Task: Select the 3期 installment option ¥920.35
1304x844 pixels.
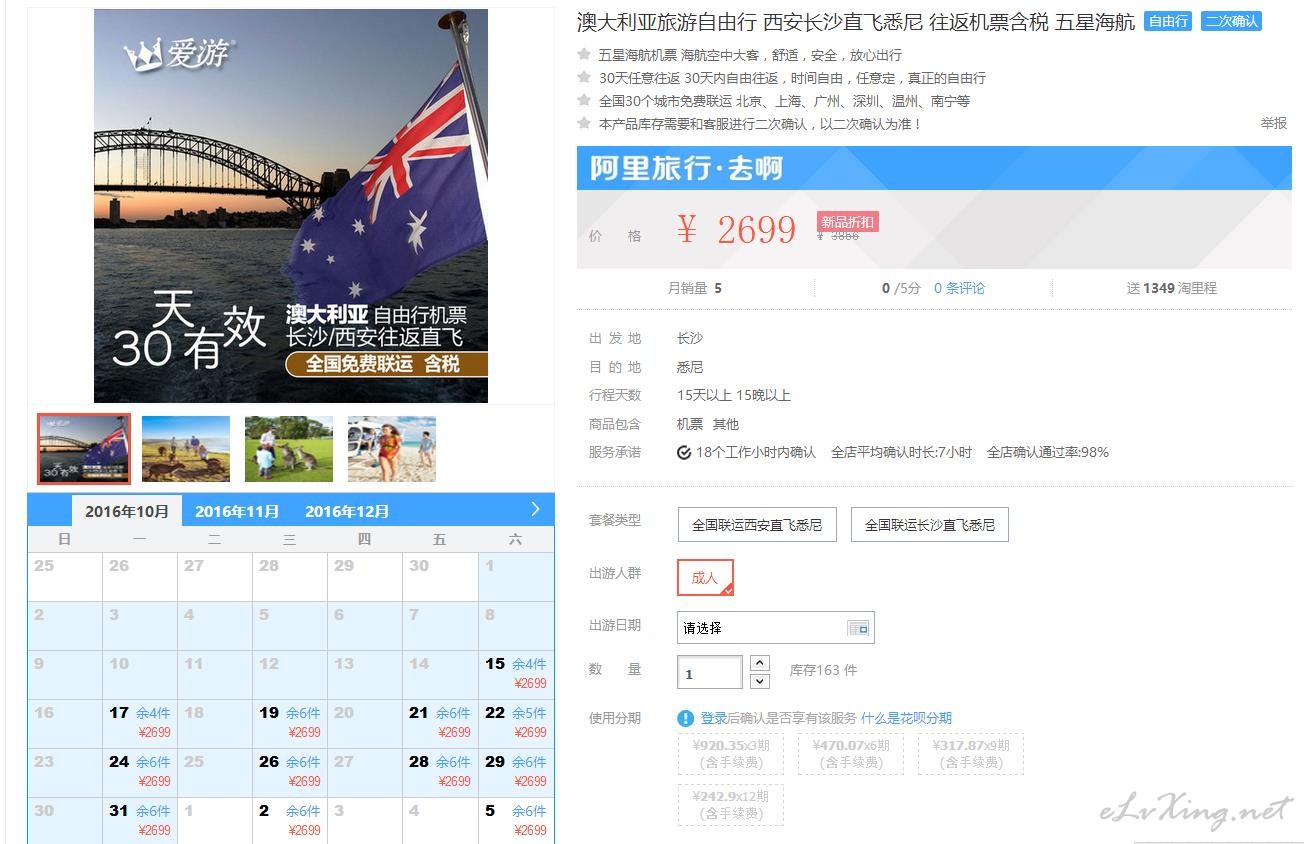Action: click(731, 754)
